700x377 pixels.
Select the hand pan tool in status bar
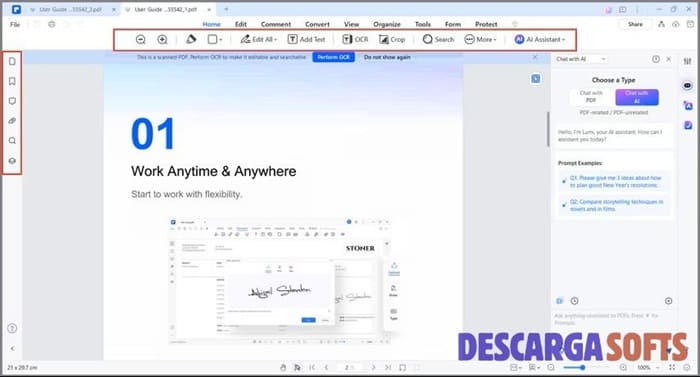pos(283,367)
